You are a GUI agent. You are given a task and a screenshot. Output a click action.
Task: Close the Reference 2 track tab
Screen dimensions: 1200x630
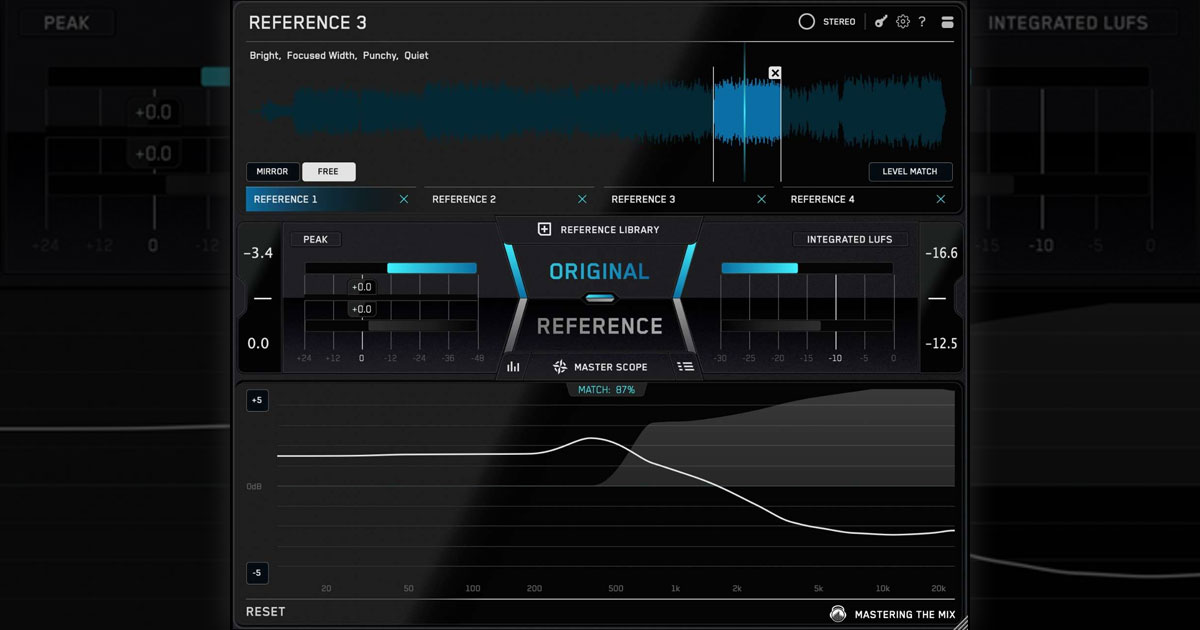[583, 199]
